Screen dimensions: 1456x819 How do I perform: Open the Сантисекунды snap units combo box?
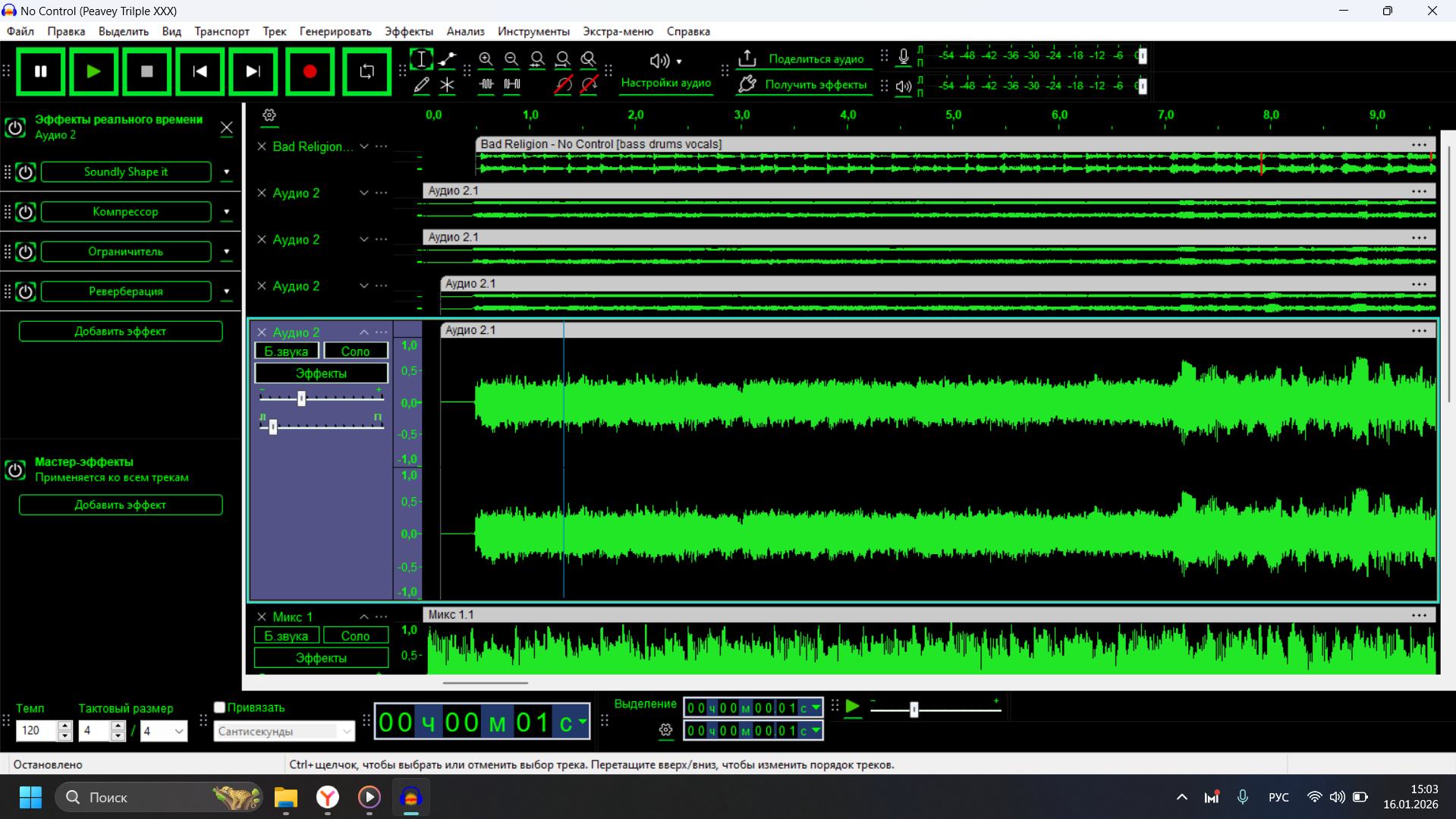point(284,731)
